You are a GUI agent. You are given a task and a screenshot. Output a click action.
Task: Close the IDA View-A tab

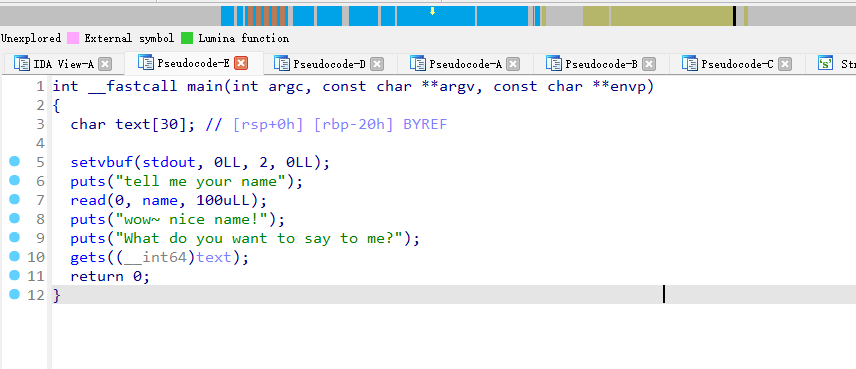pos(105,64)
